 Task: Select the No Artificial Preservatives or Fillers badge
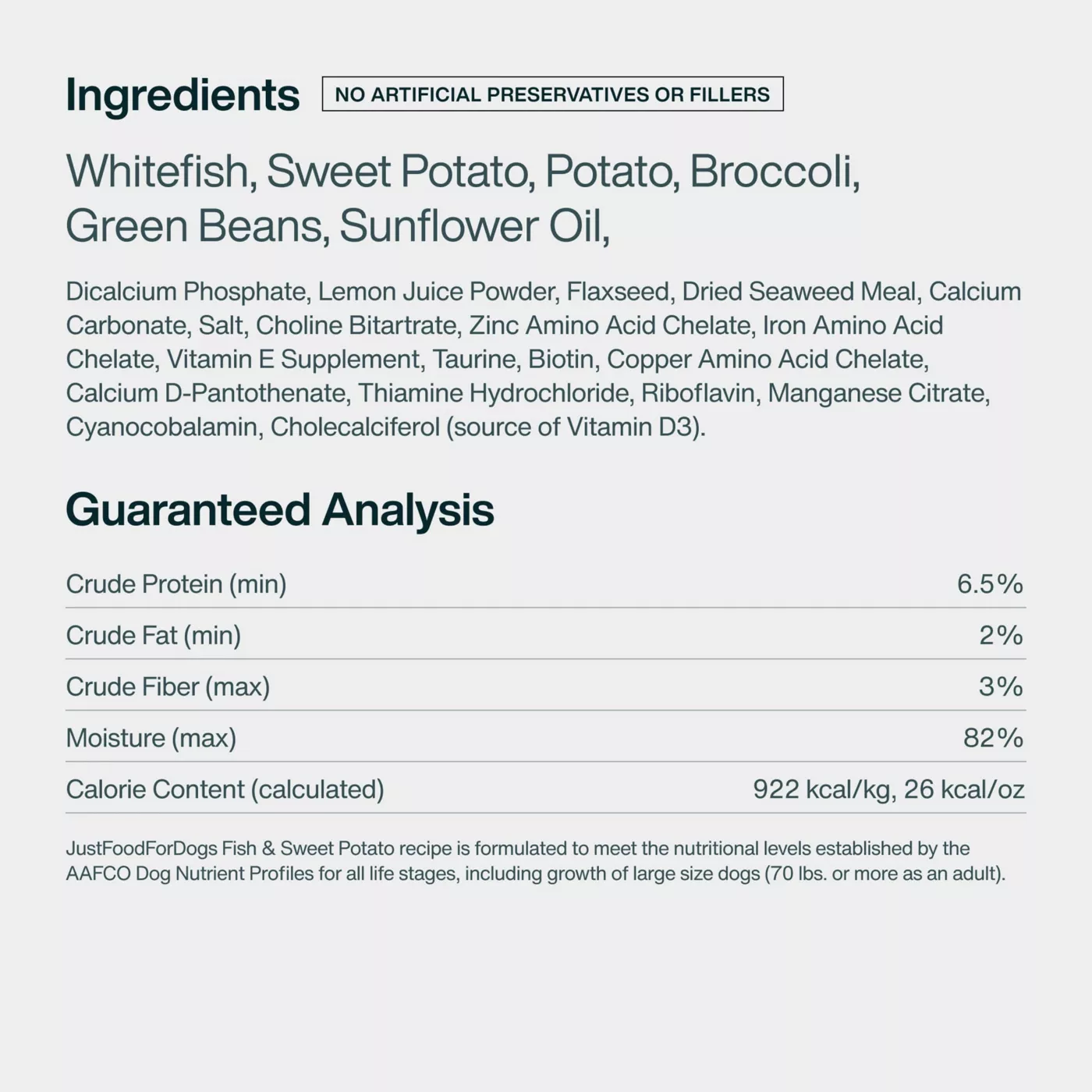click(x=552, y=94)
